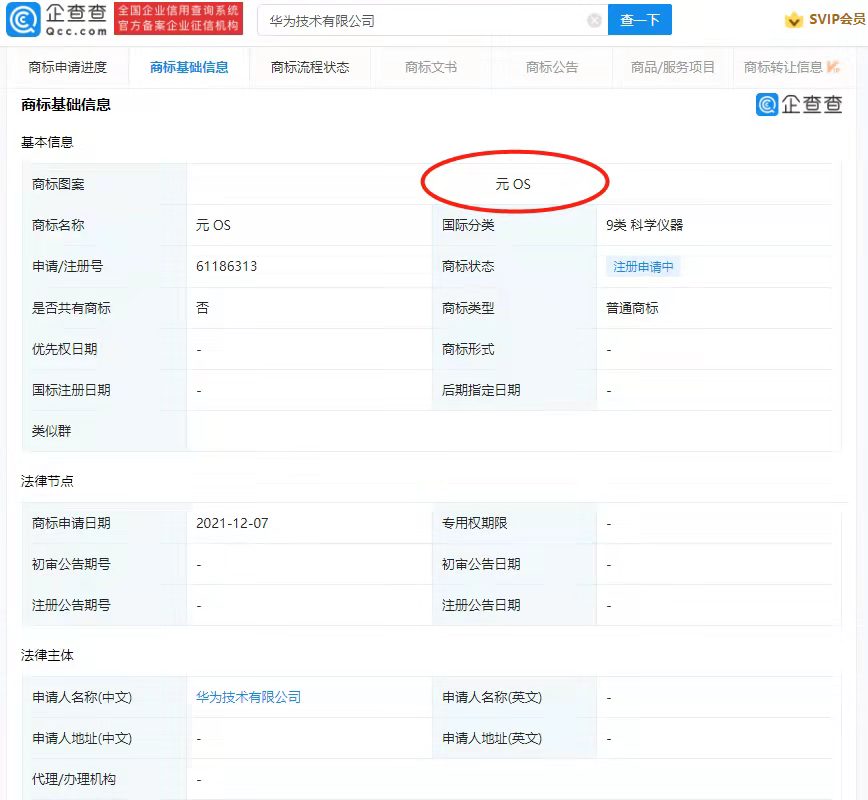Select the 商标基础信息 tab
Viewport: 868px width, 800px height.
[189, 68]
